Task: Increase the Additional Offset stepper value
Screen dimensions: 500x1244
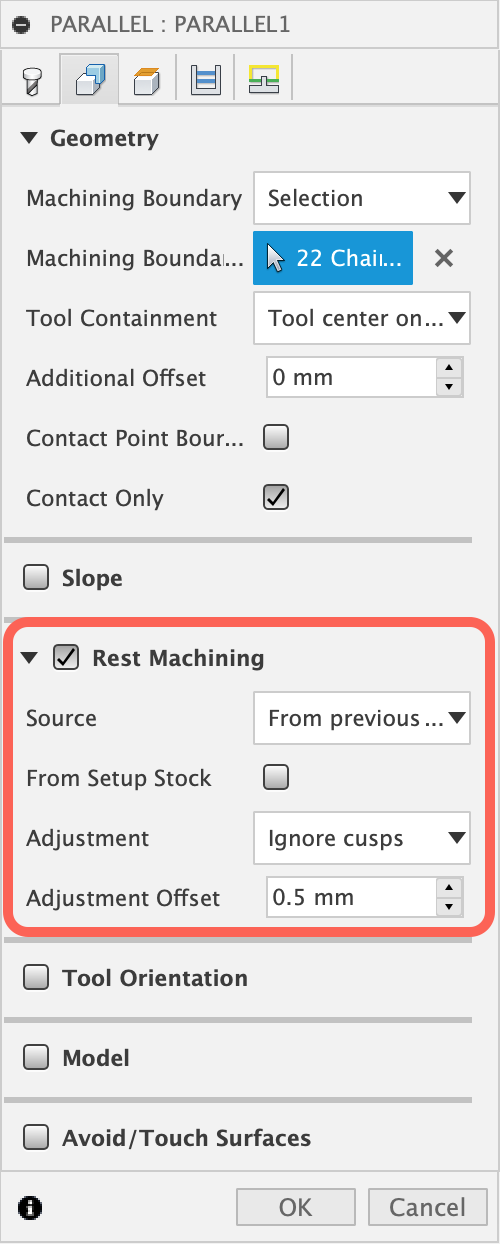Action: coord(450,368)
